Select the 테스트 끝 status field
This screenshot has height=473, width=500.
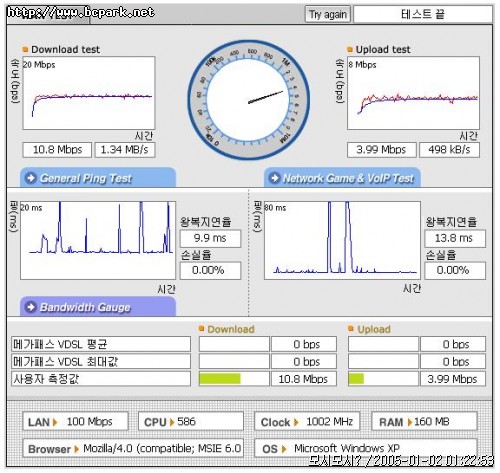pos(423,14)
